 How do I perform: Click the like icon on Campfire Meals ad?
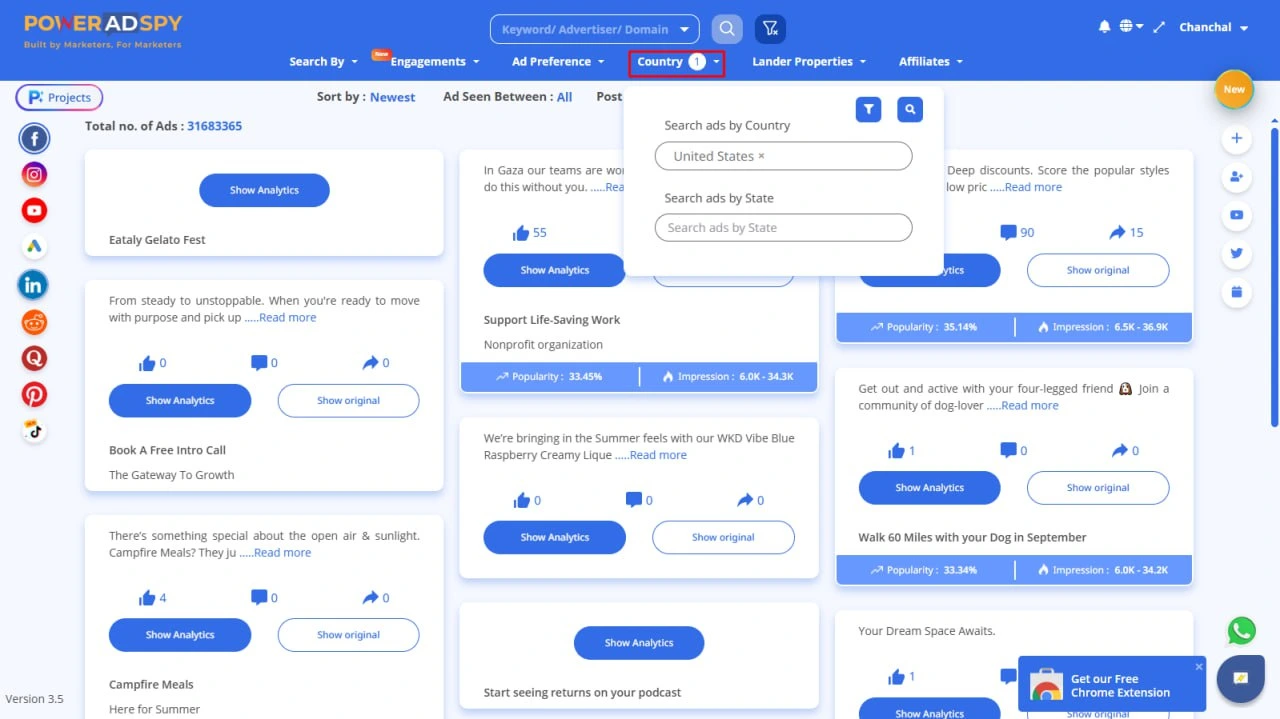147,598
